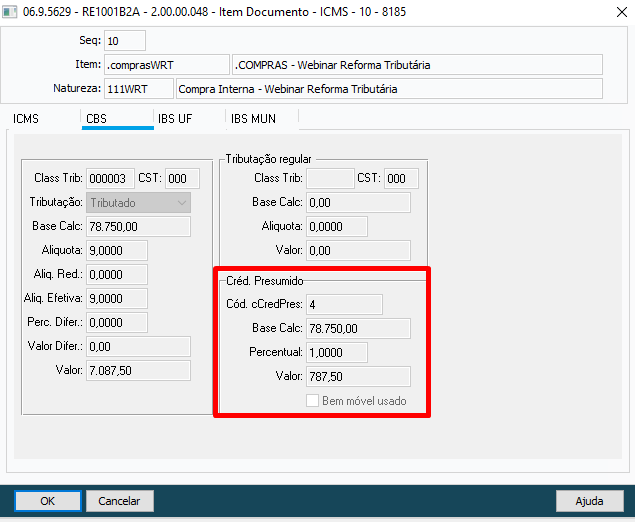
Task: Click the Cancelar button
Action: pos(119,501)
